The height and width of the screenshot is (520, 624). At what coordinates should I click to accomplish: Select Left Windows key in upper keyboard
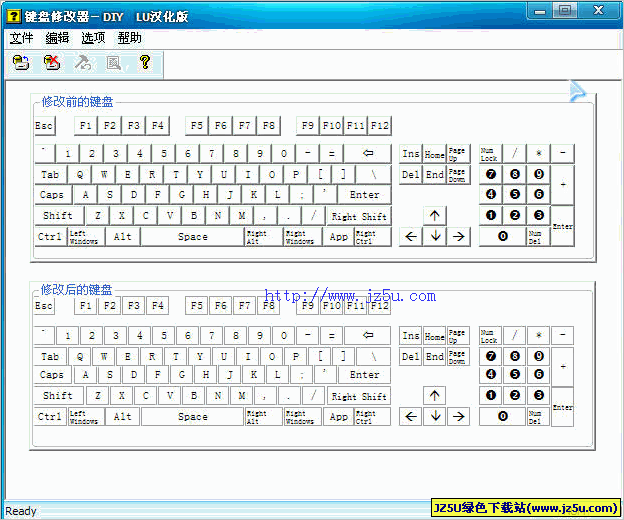[x=86, y=237]
